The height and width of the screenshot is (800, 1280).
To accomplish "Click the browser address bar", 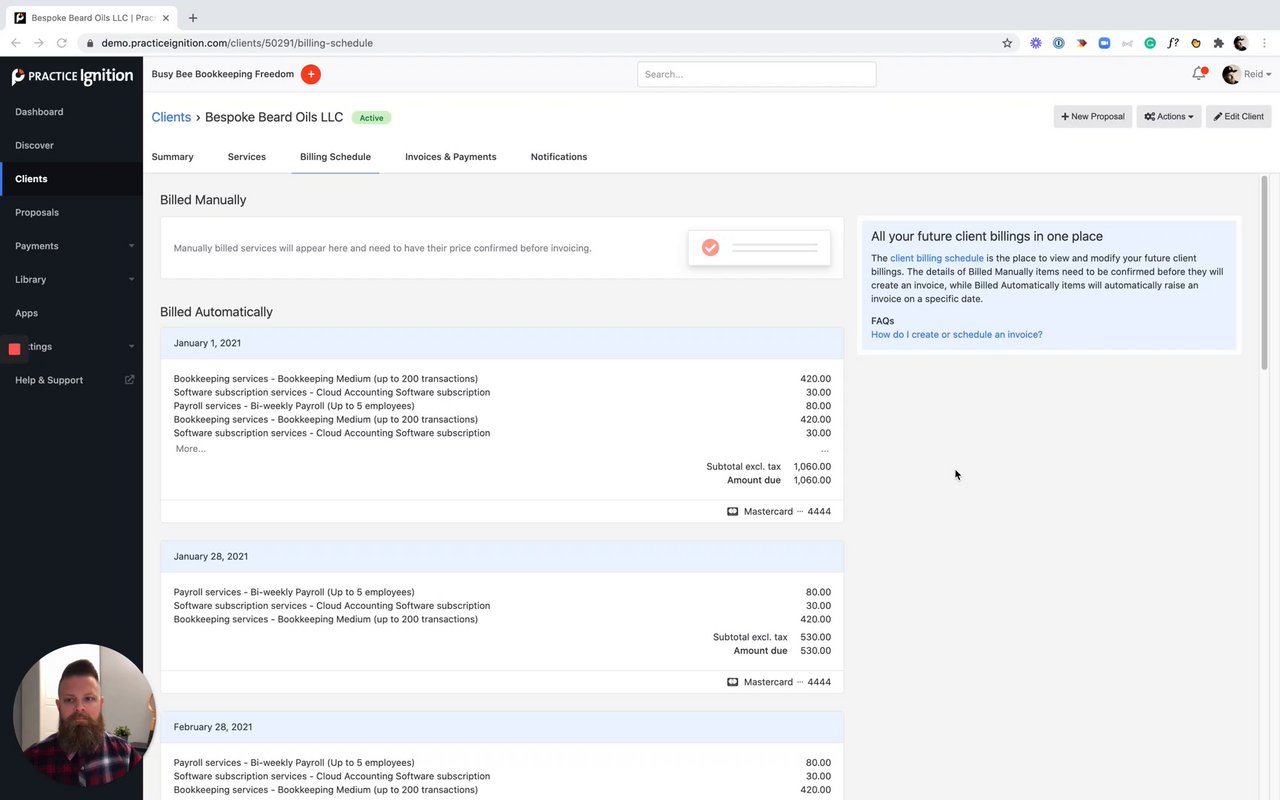I will 540,43.
